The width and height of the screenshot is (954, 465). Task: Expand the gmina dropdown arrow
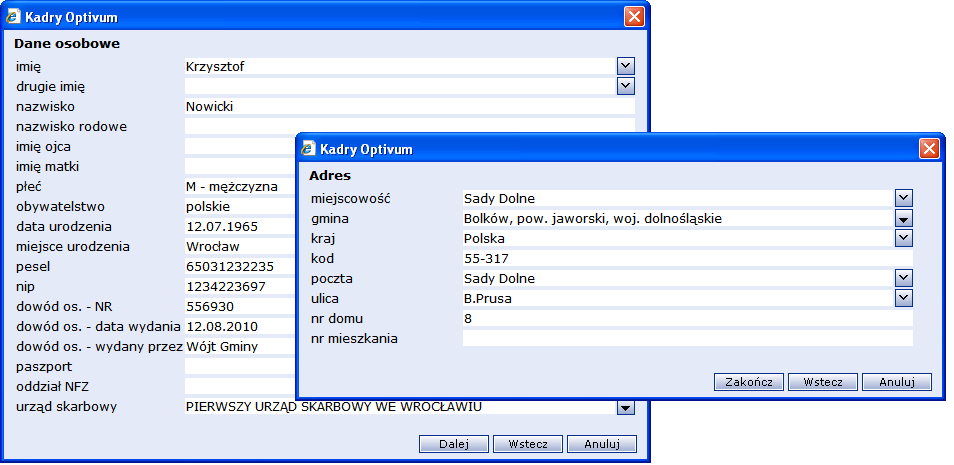pyautogui.click(x=904, y=218)
